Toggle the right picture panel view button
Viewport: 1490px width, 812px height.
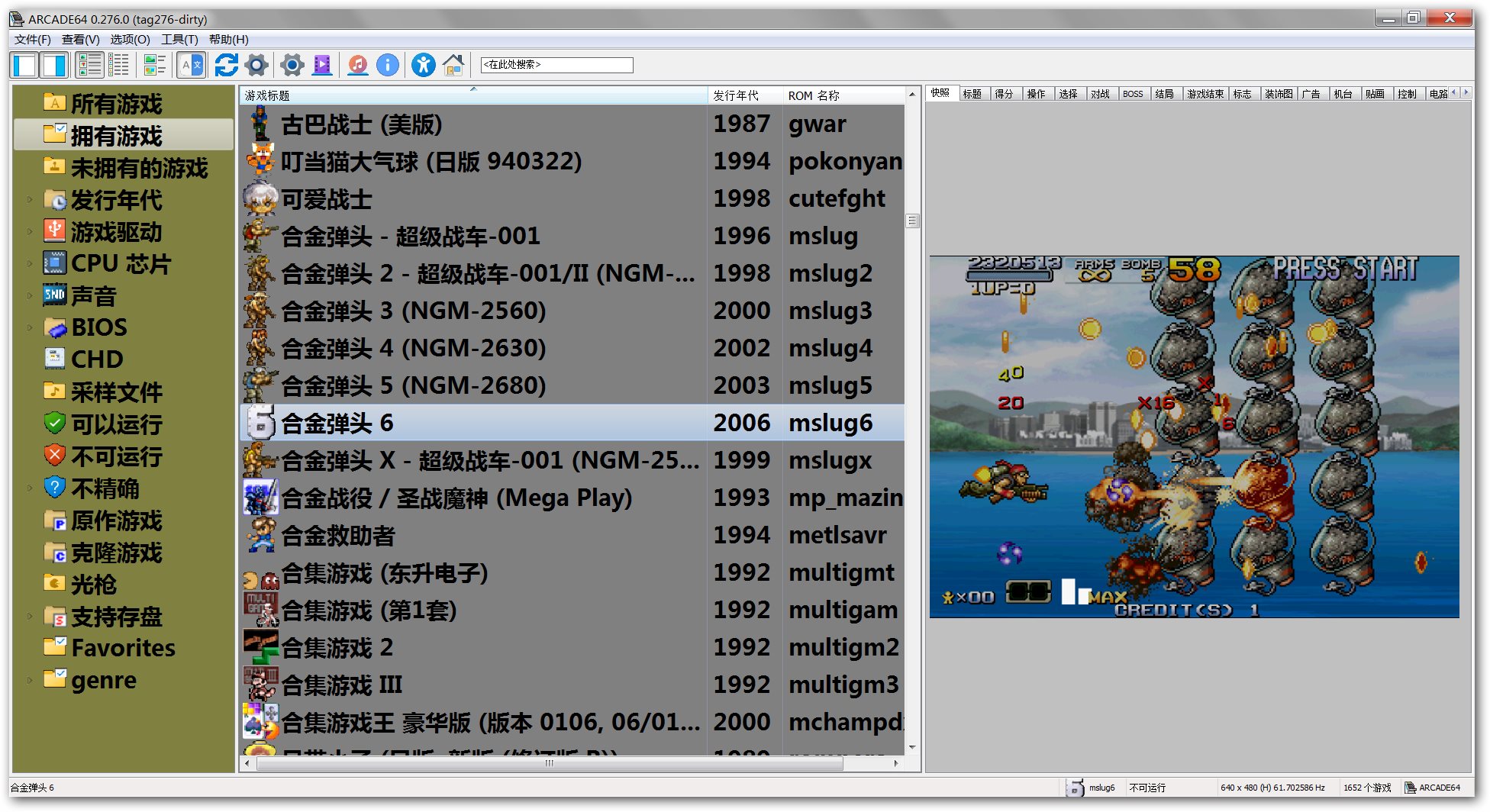(x=55, y=66)
